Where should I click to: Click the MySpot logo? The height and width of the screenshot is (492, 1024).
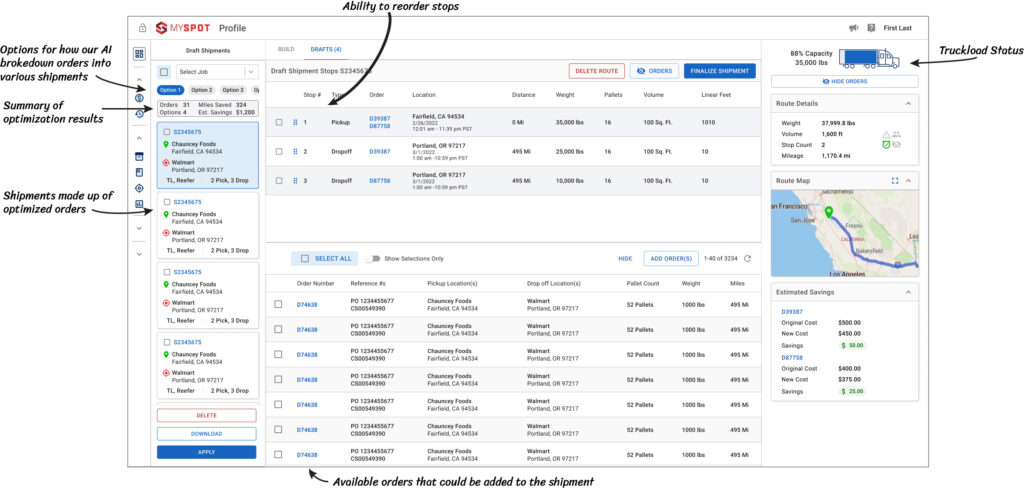185,28
